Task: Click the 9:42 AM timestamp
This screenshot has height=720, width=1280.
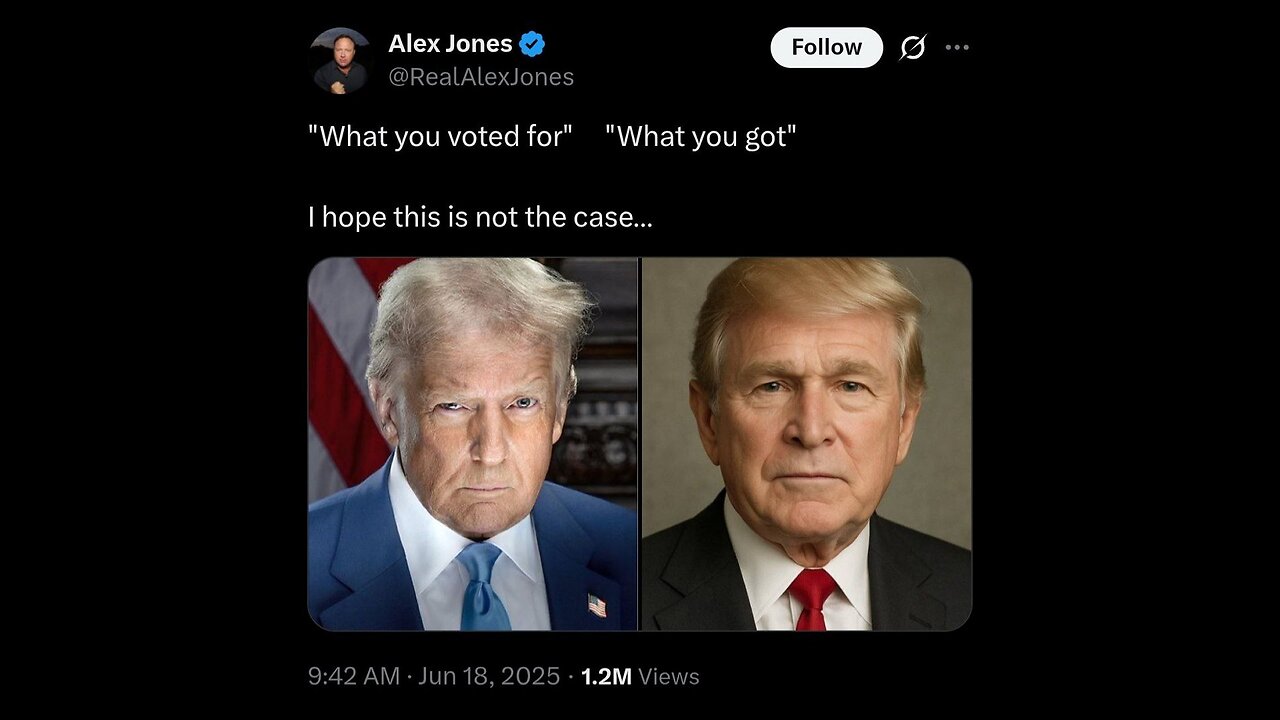Action: (x=354, y=676)
